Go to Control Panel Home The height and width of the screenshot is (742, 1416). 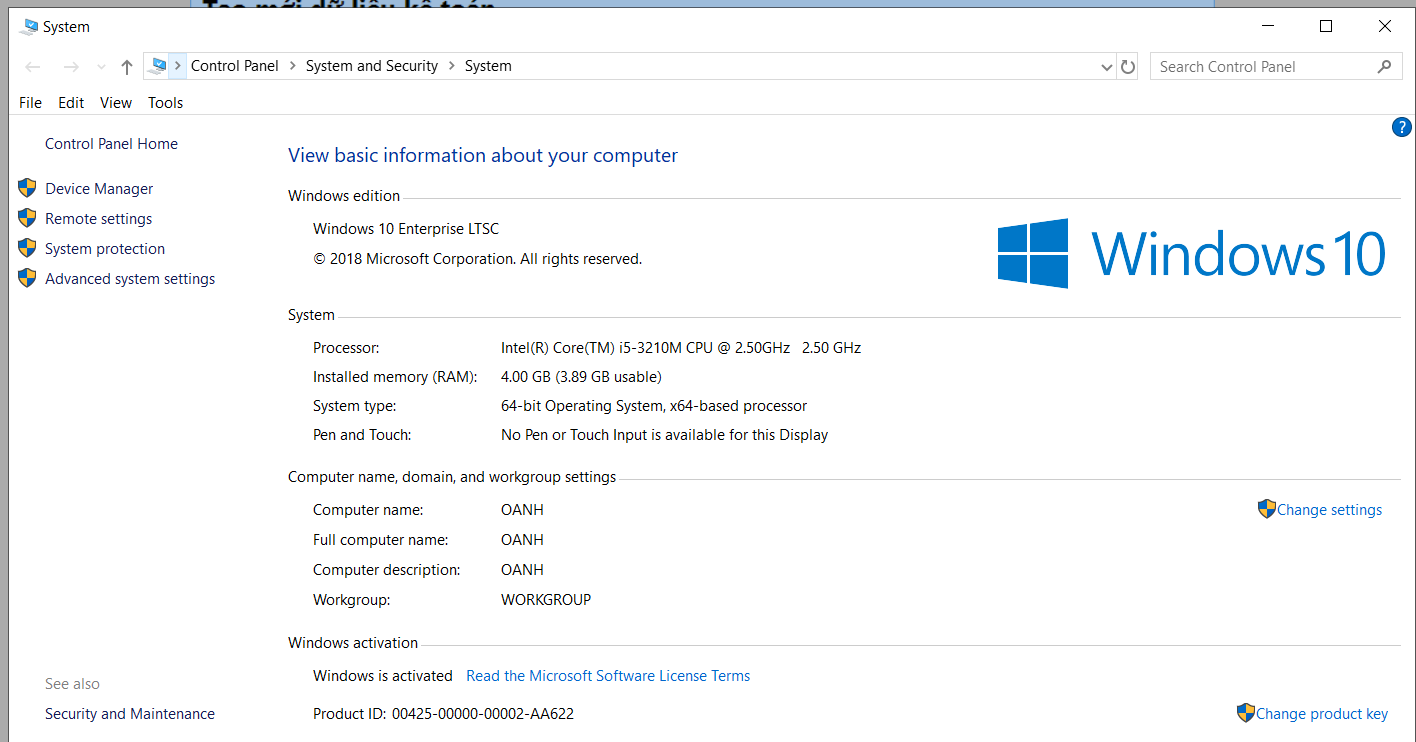(x=111, y=144)
